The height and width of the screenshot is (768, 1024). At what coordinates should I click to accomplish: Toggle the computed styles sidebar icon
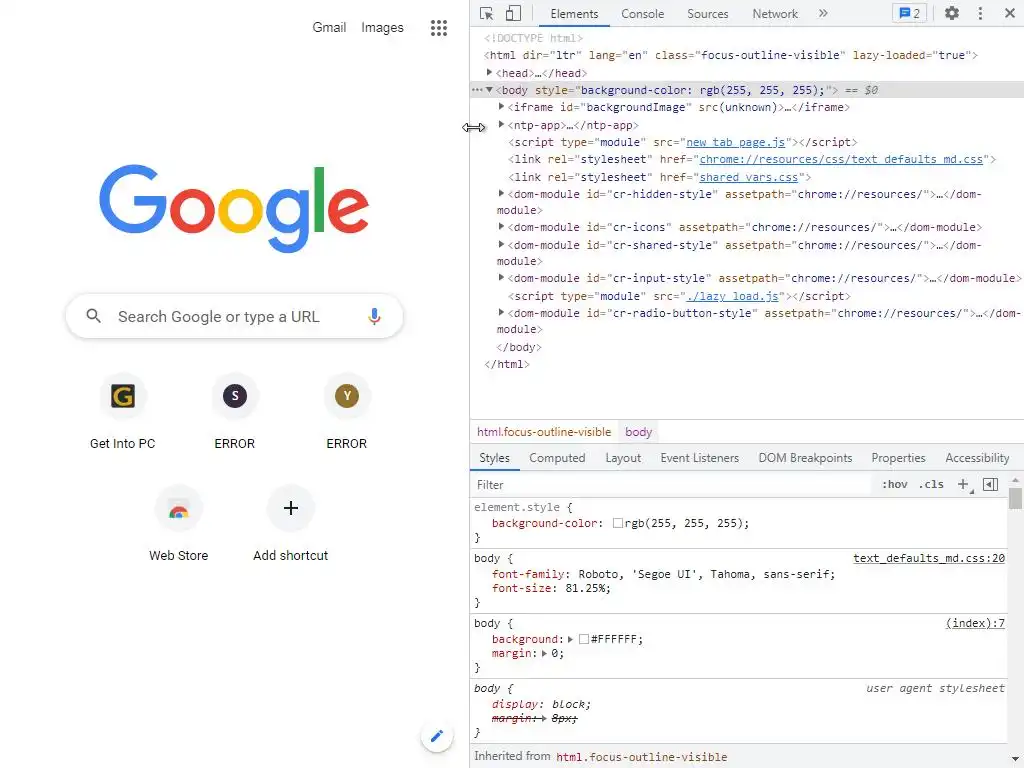[990, 485]
